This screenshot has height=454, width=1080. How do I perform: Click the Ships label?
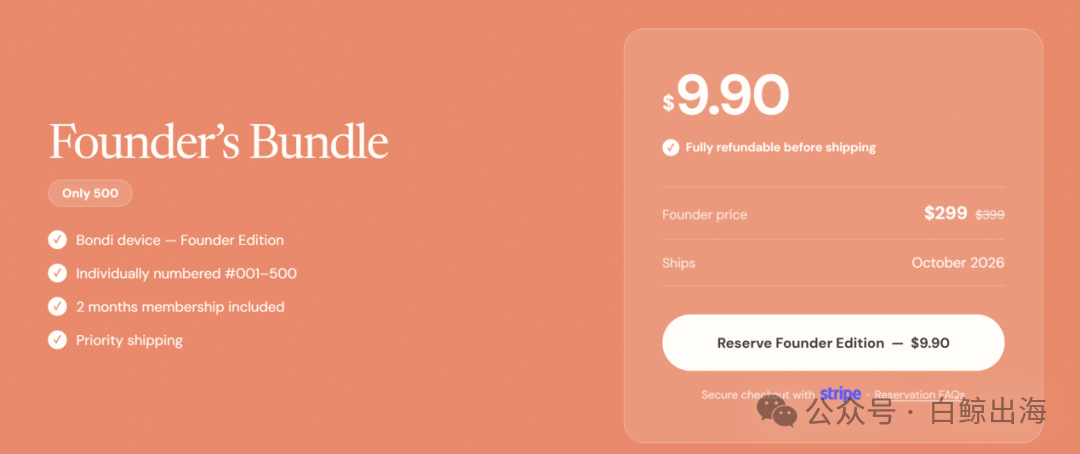click(x=678, y=262)
